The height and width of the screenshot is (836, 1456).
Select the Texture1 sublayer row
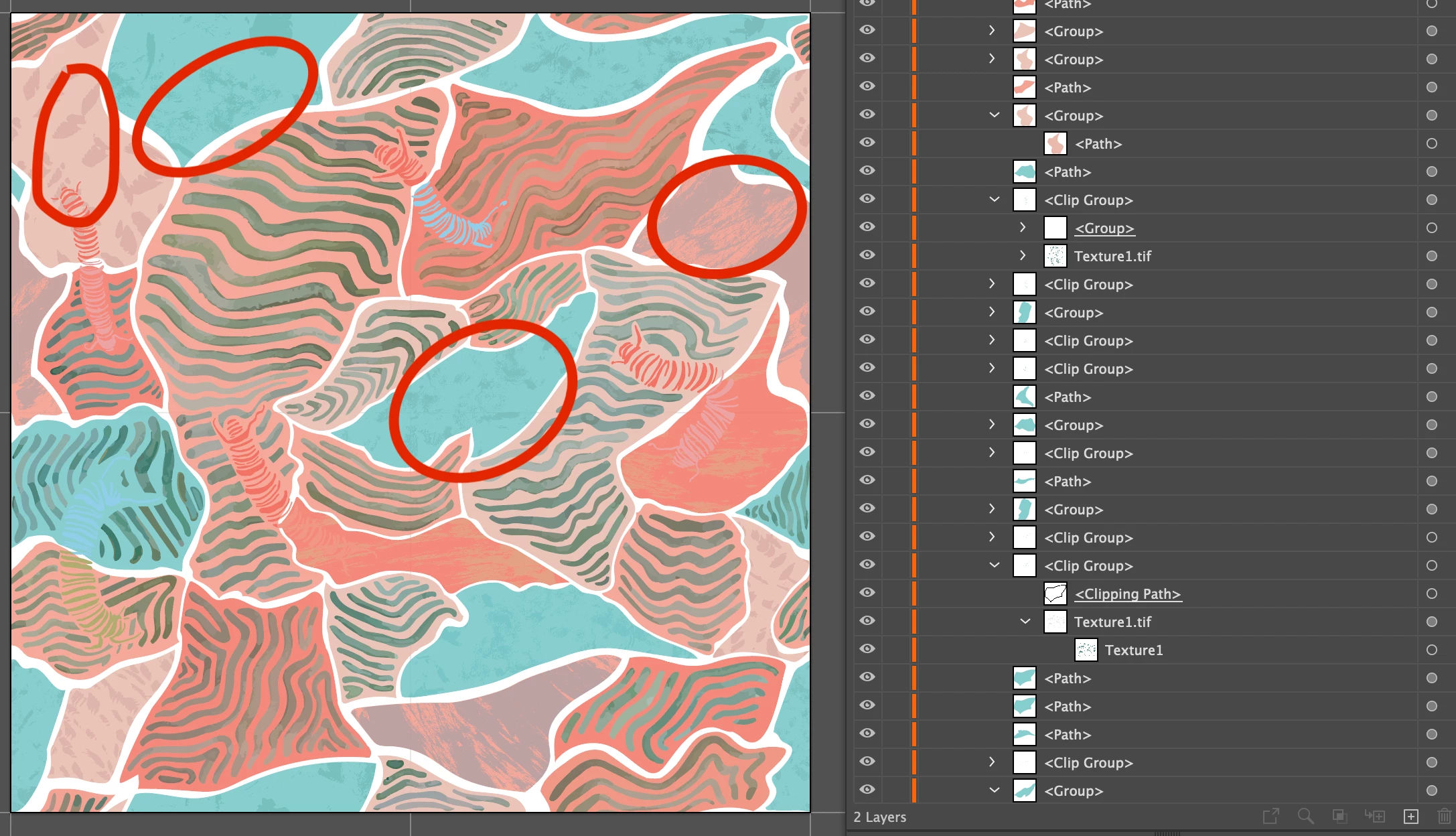click(x=1134, y=650)
